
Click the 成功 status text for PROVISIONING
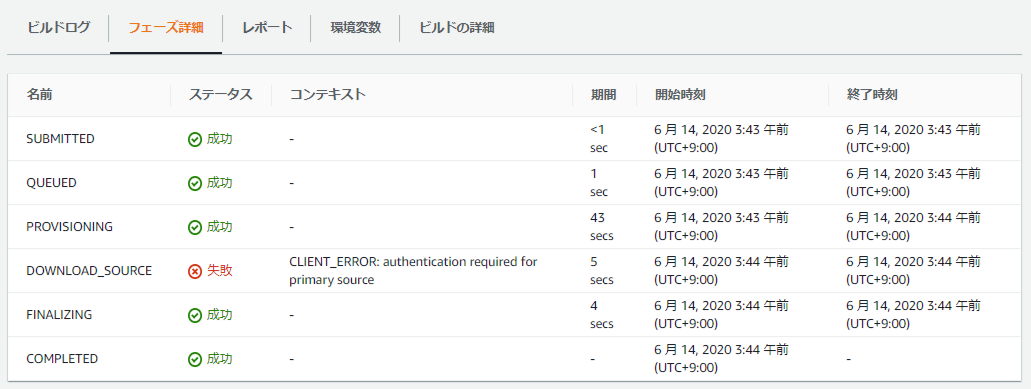[220, 227]
